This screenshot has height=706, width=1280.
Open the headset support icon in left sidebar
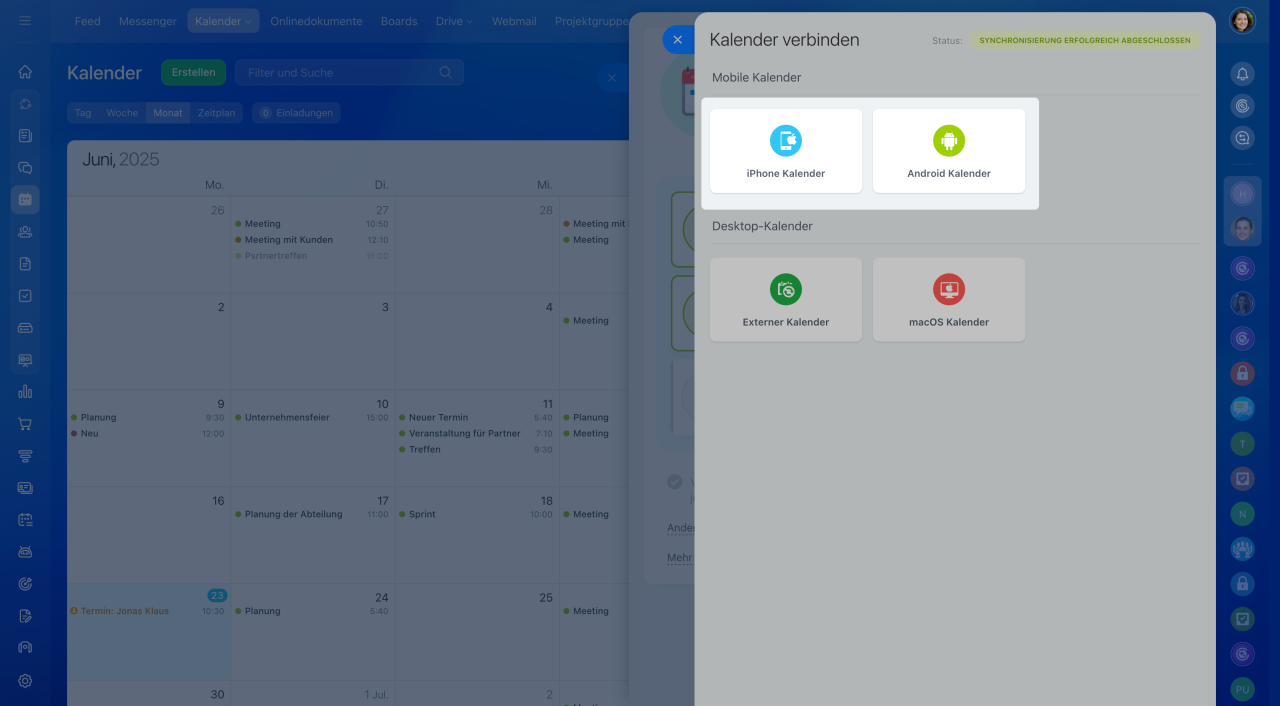tap(25, 648)
